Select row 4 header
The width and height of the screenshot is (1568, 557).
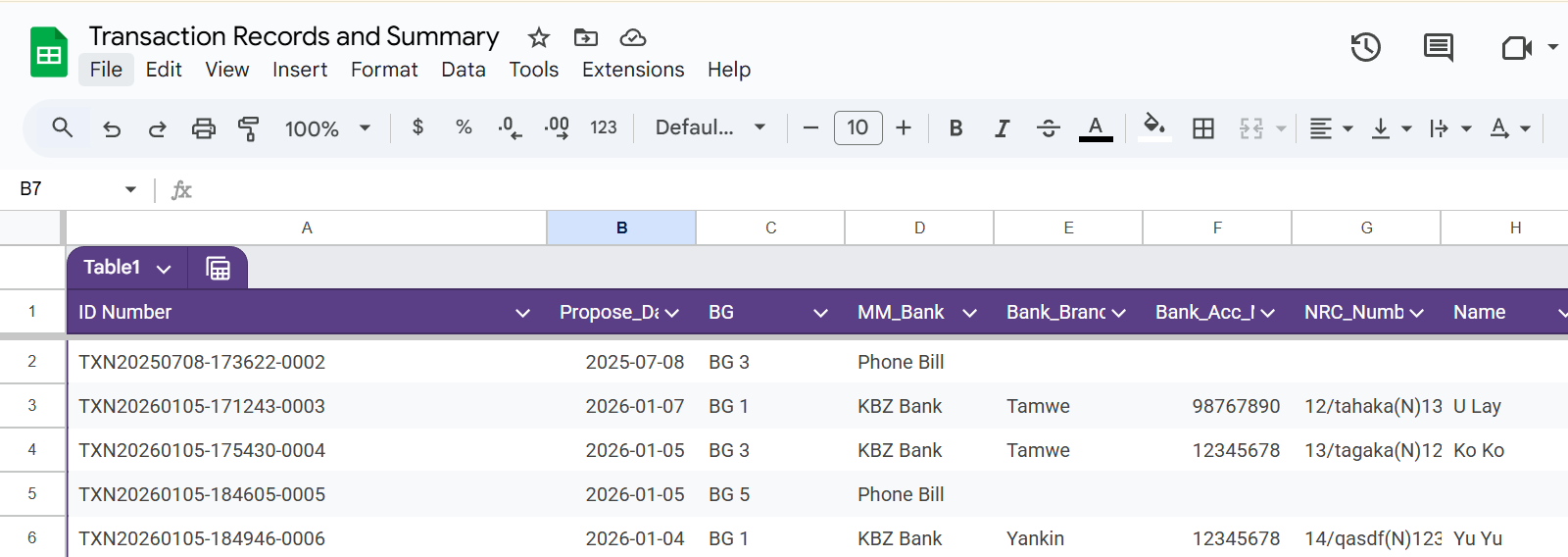(32, 450)
